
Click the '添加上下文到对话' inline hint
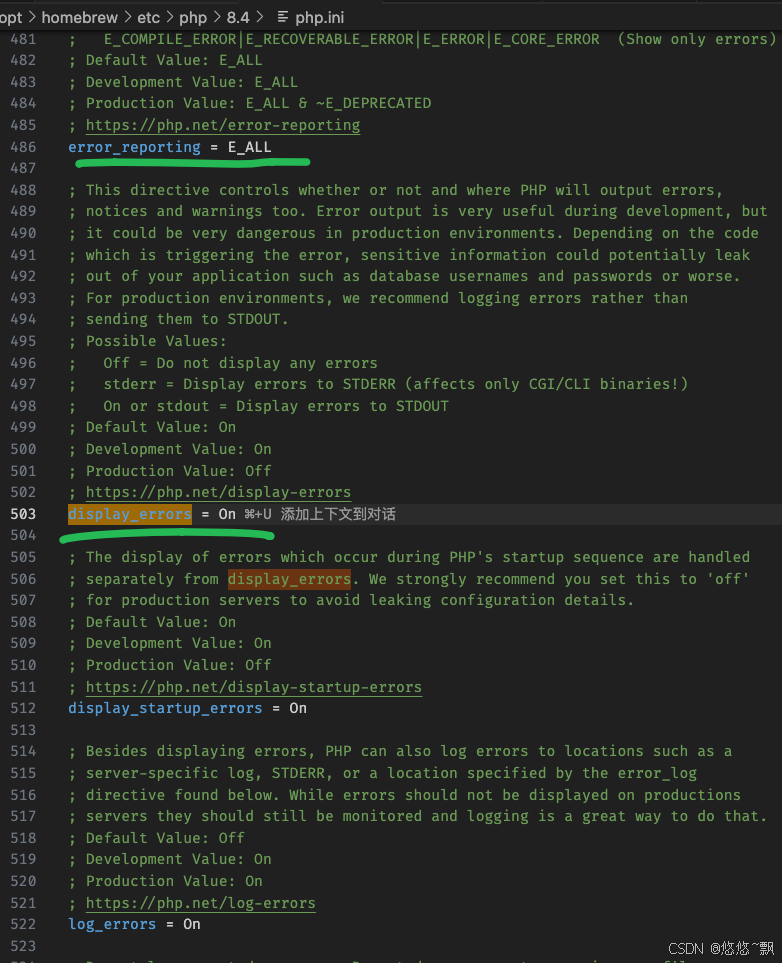tap(338, 514)
